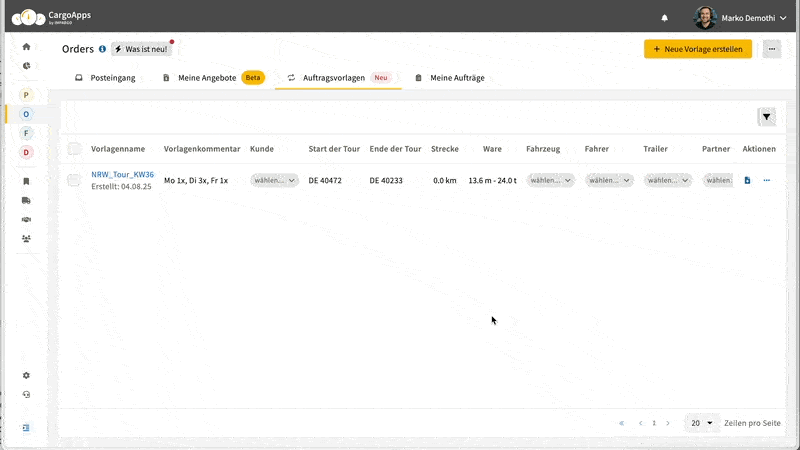Open the Partner wählen dropdown

click(x=718, y=180)
